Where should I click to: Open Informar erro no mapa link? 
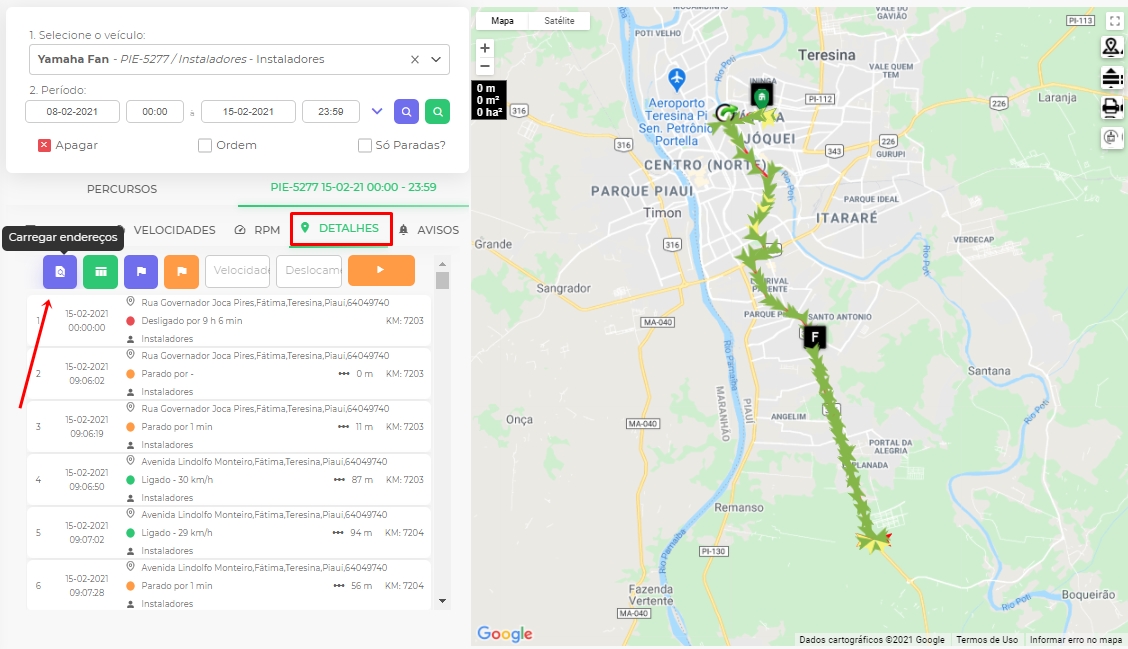(1075, 640)
